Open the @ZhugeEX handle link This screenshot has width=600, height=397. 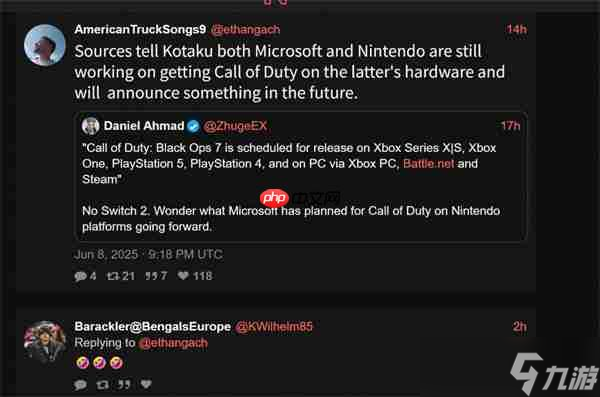pos(235,126)
